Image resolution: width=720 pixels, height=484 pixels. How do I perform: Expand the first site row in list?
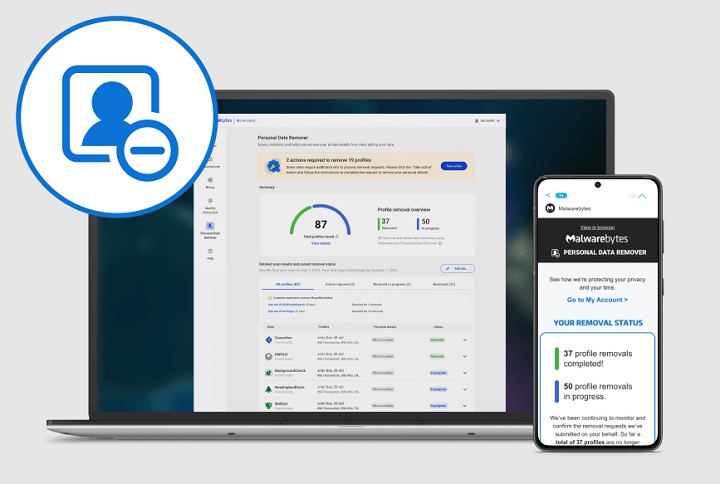coord(465,339)
